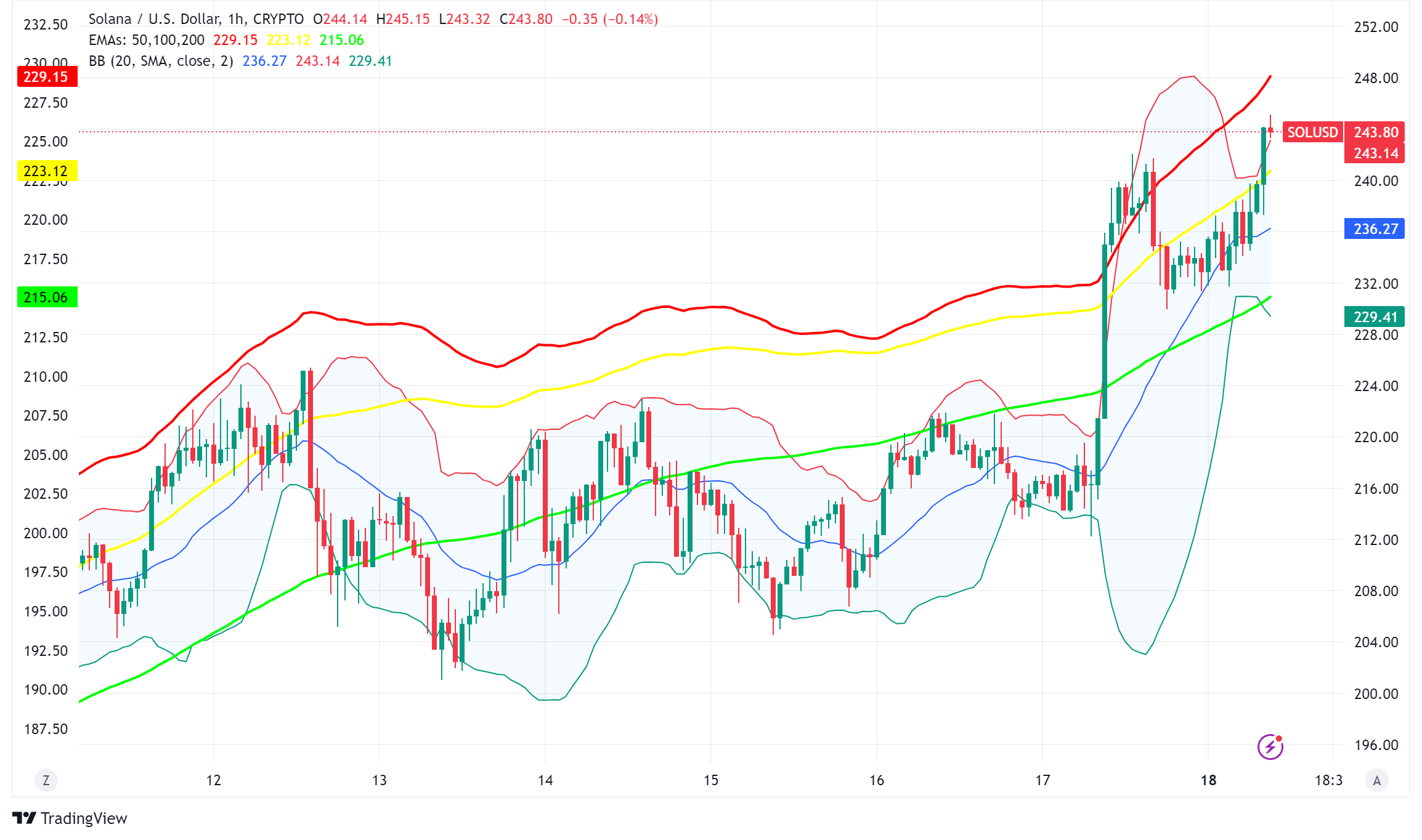The width and height of the screenshot is (1422, 840).
Task: Click the 243.14 value in BB legend
Action: (317, 61)
